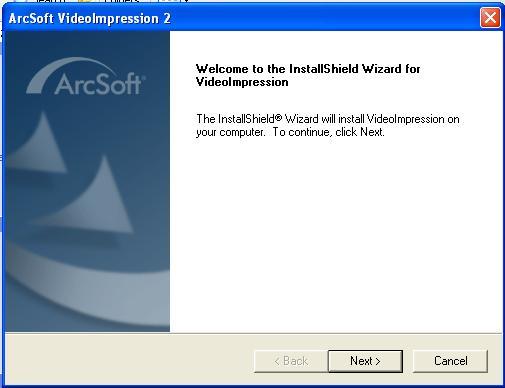Viewport: 505px width, 388px height.
Task: Click the bold VideoImpression word in the heading
Action: coord(242,82)
